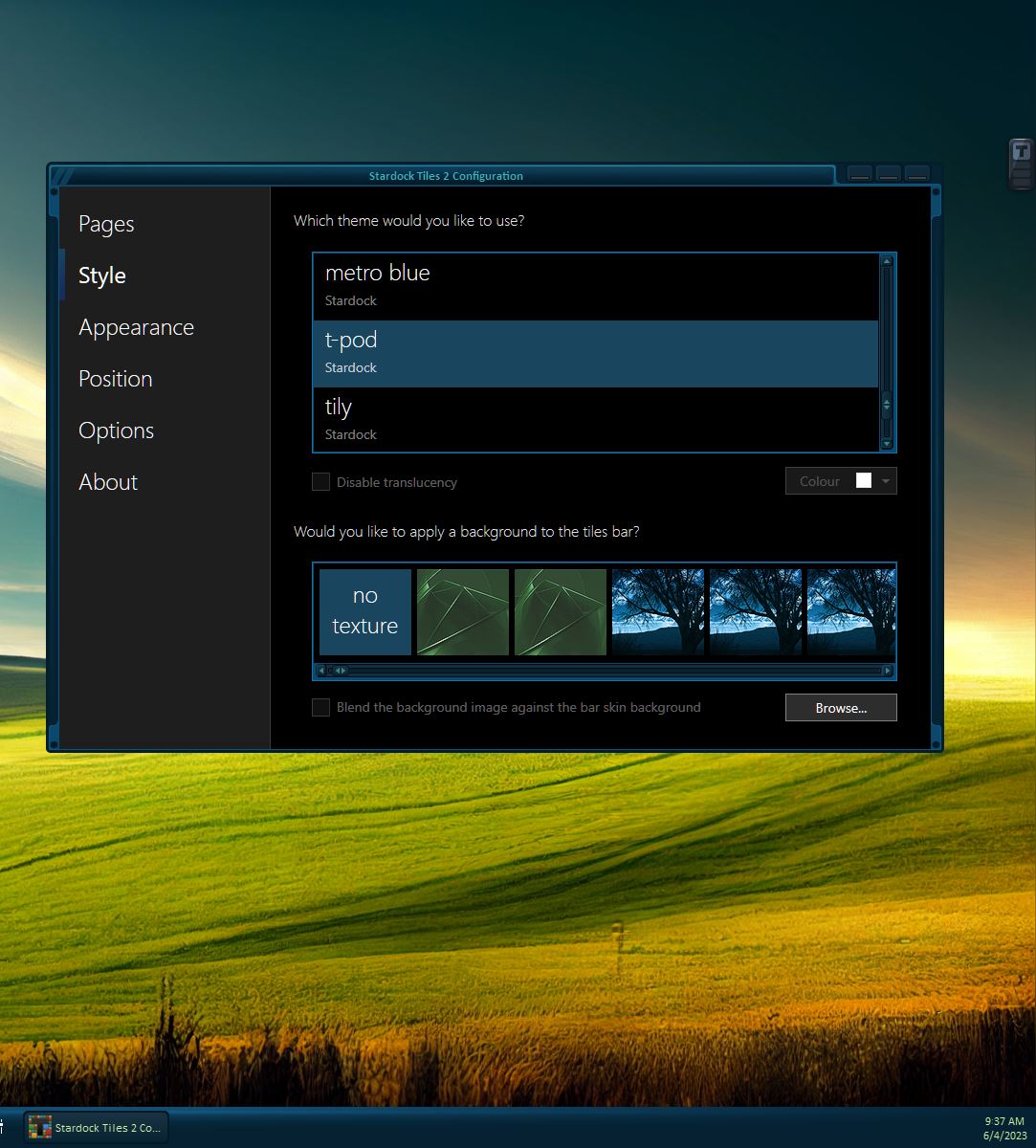1036x1148 pixels.
Task: Select the tily theme from the list
Action: 595,420
